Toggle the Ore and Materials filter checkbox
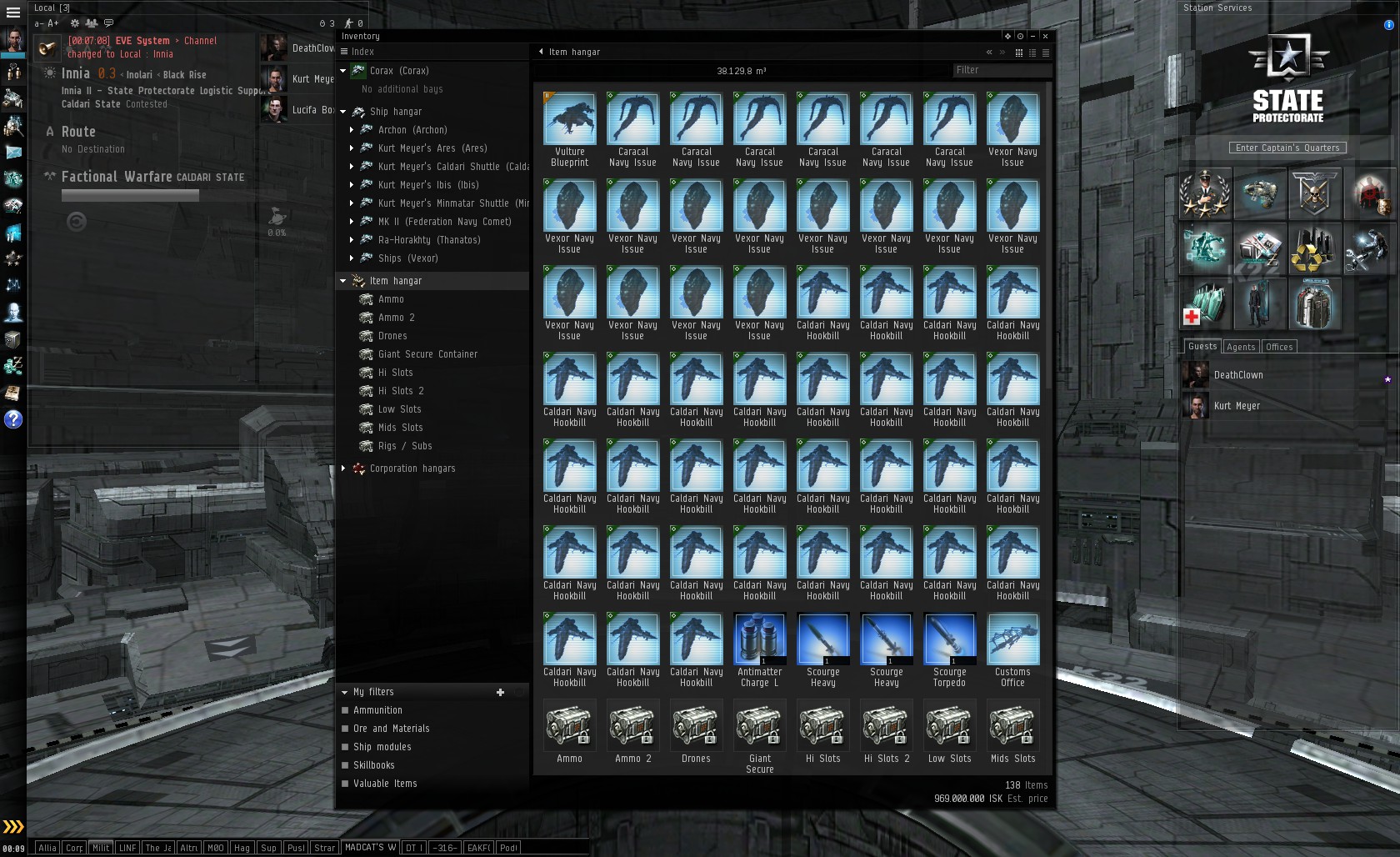This screenshot has height=857, width=1400. pyautogui.click(x=345, y=729)
